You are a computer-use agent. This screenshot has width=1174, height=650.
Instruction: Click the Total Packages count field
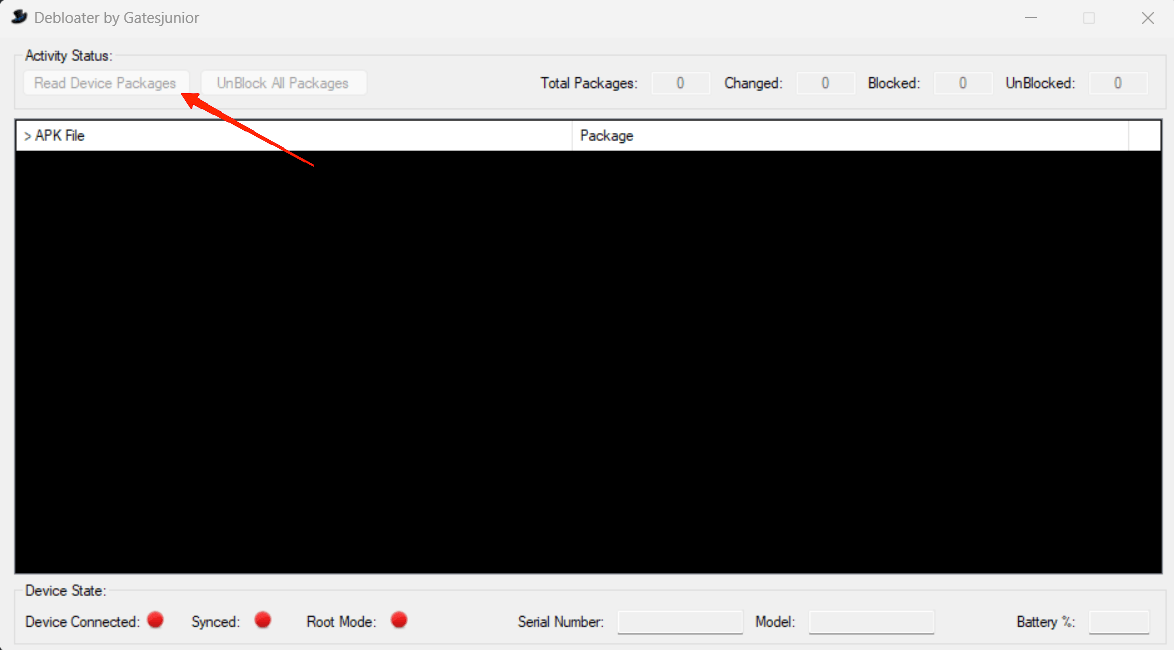(x=680, y=83)
